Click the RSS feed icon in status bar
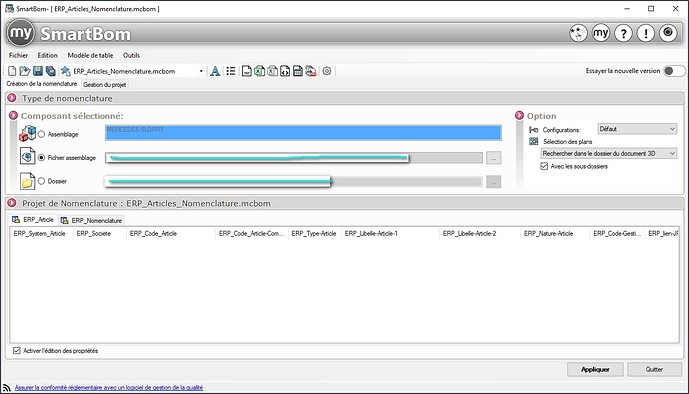This screenshot has width=689, height=394. [7, 388]
